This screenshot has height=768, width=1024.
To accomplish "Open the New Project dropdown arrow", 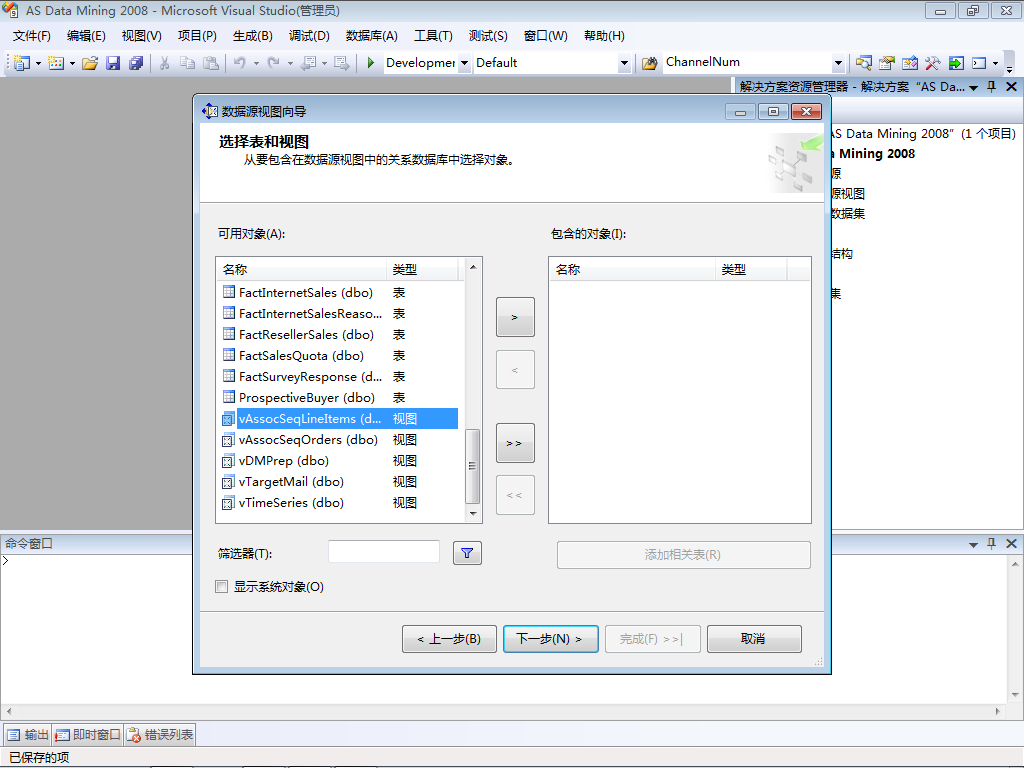I will 38,63.
